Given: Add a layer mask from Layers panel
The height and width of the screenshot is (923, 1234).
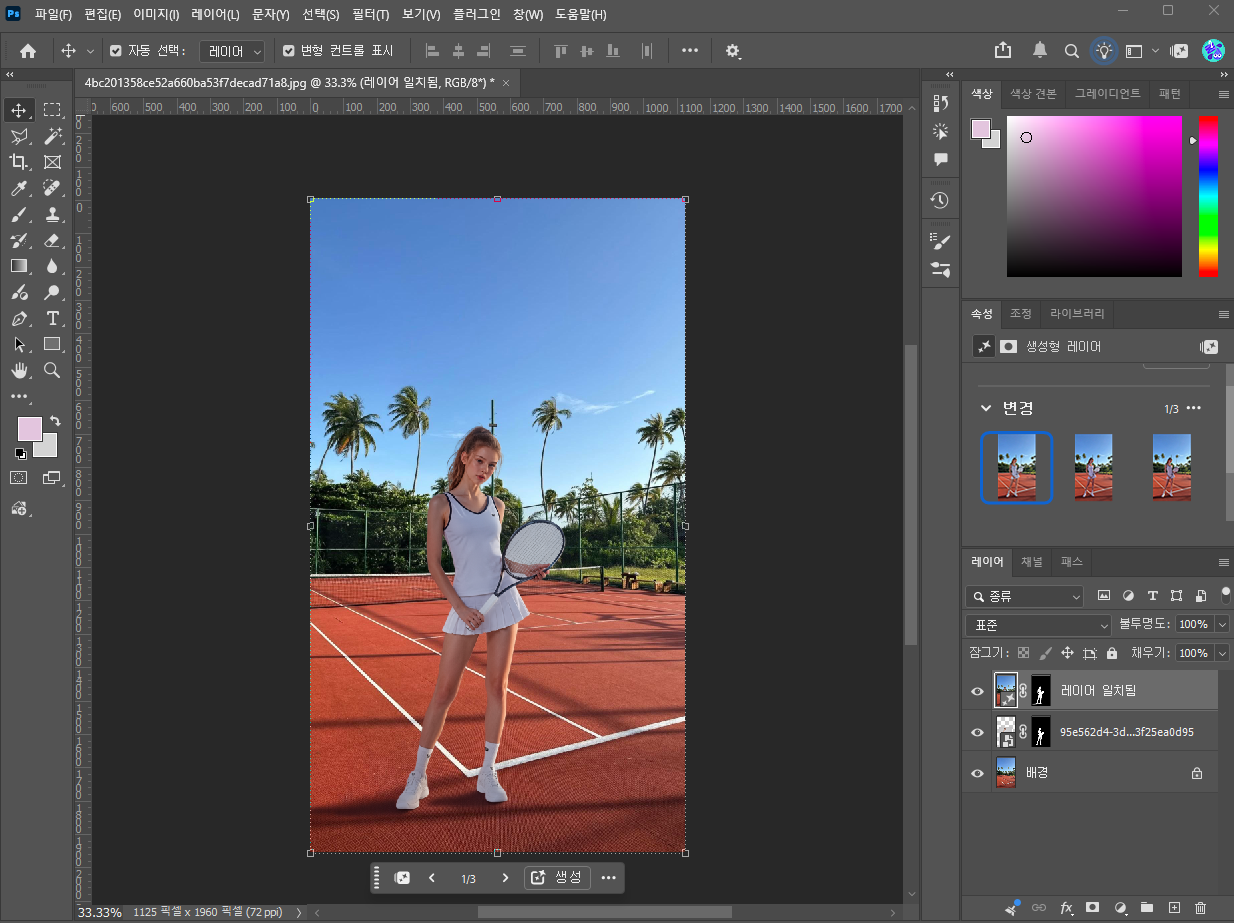Looking at the screenshot, I should tap(1093, 907).
